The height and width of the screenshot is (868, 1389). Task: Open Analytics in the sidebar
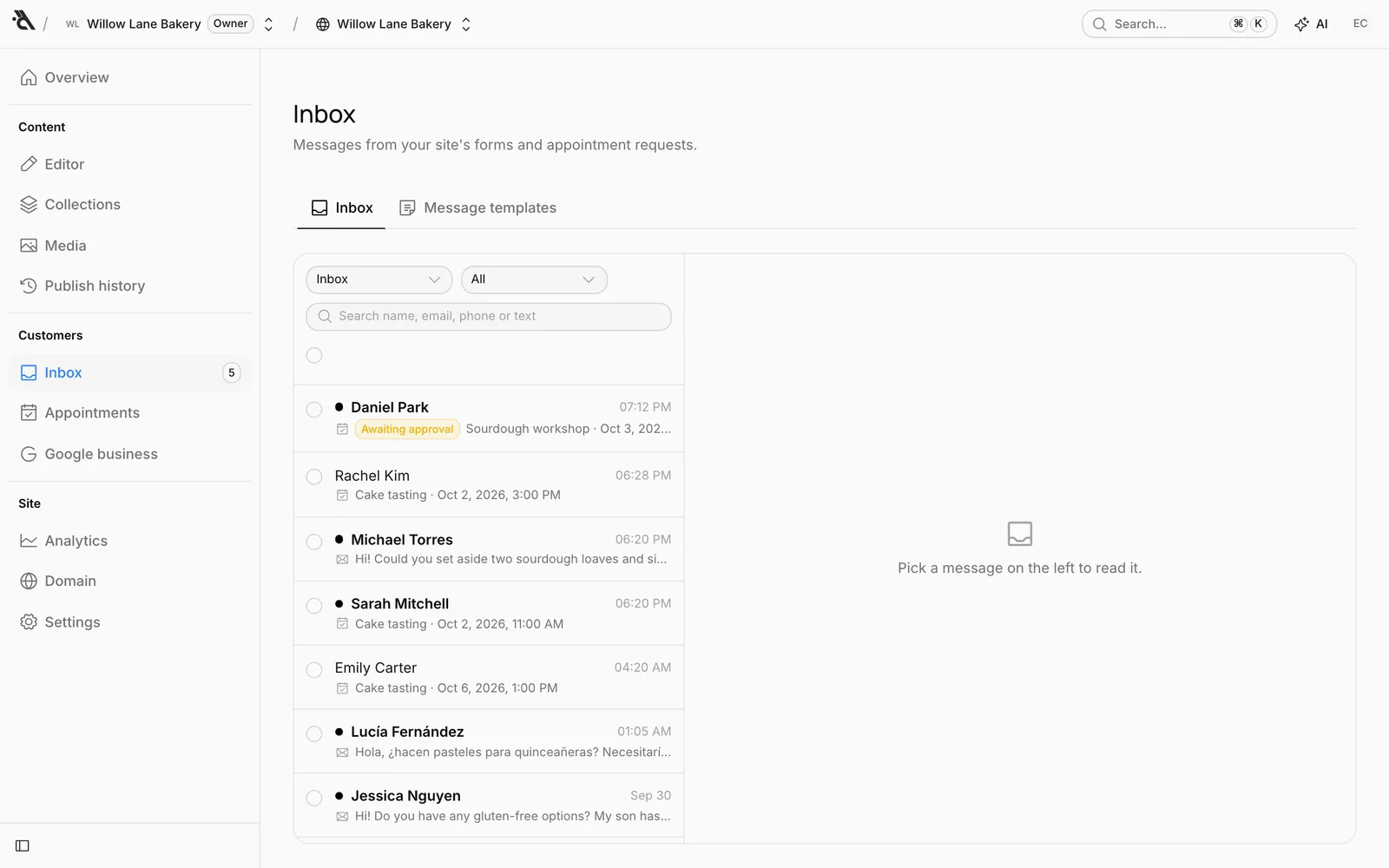pos(130,541)
